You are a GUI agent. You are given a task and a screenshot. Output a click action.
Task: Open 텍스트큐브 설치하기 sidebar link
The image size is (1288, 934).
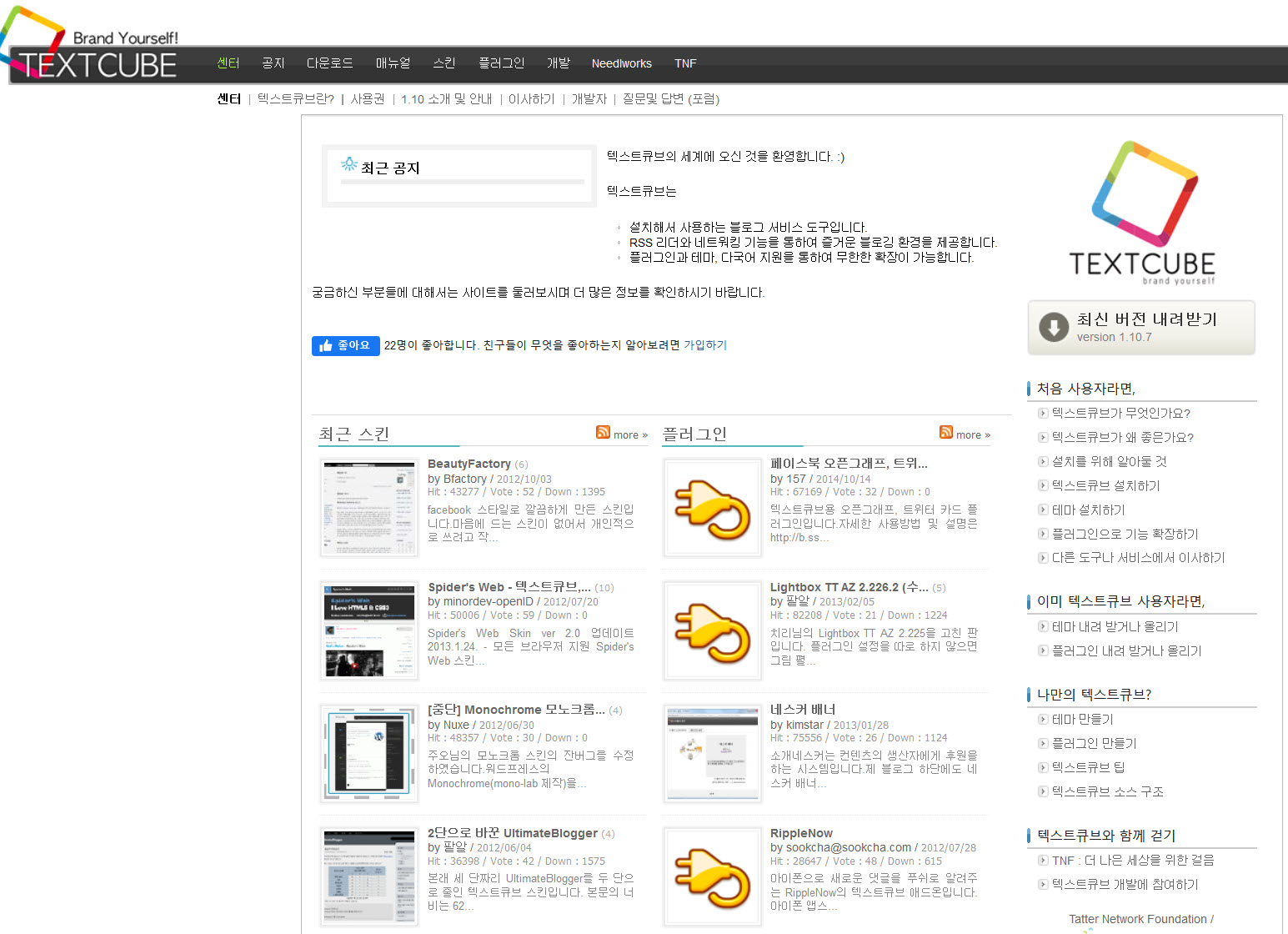[1105, 485]
